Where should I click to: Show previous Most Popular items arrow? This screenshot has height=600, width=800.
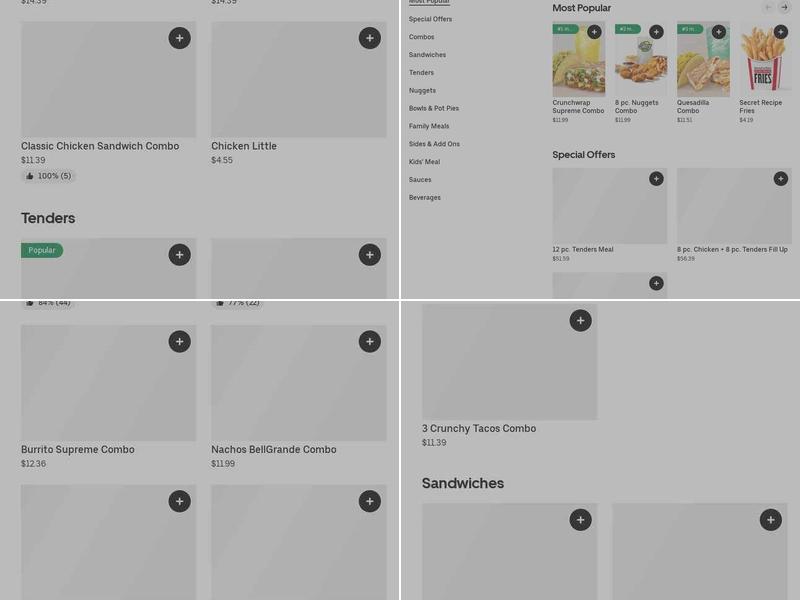coord(768,7)
